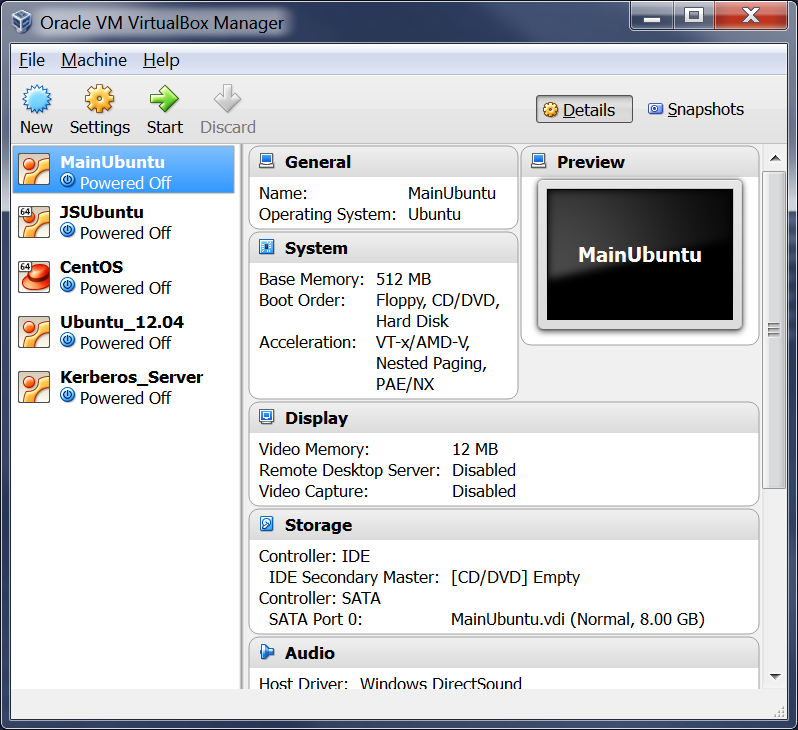Open the General section header

click(383, 162)
